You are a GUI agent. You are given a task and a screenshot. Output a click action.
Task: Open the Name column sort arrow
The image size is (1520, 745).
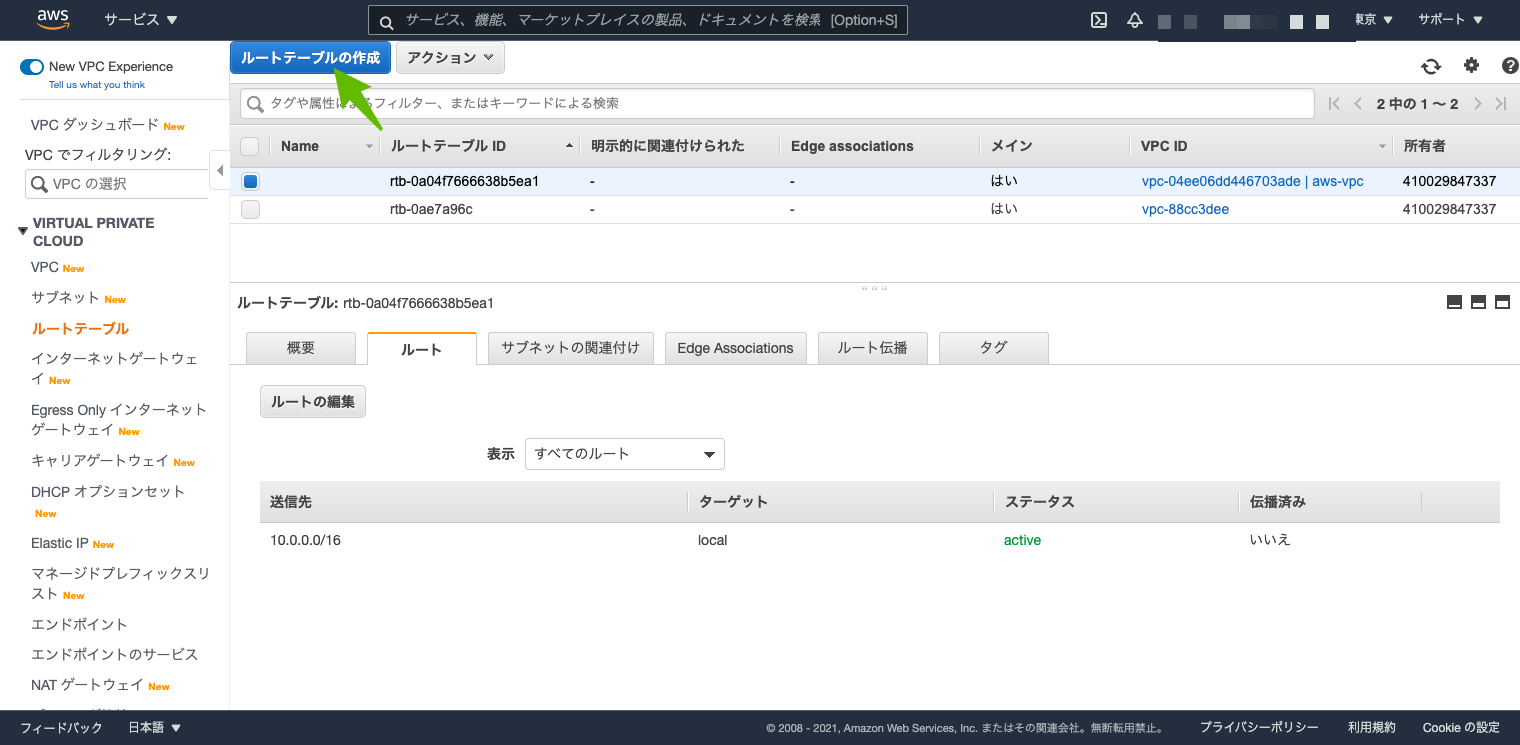[x=369, y=147]
